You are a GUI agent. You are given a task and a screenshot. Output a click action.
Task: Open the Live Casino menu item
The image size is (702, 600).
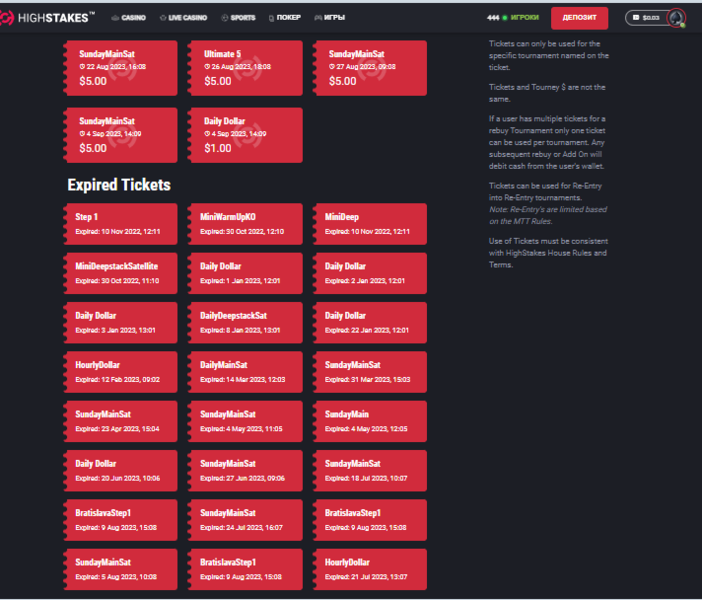[185, 18]
